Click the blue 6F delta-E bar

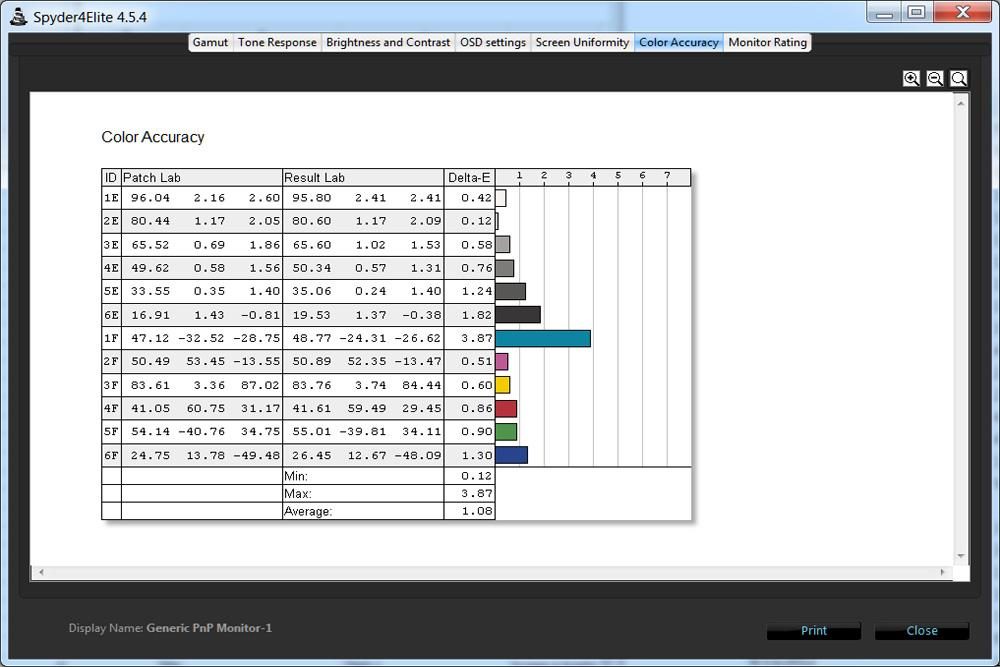(x=511, y=455)
